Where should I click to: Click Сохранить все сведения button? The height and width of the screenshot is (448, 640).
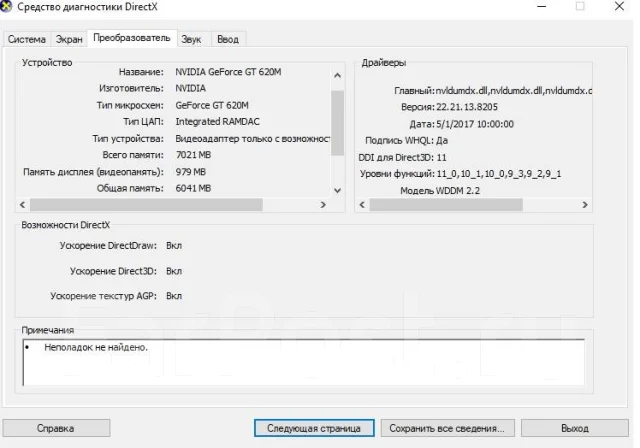(x=447, y=428)
